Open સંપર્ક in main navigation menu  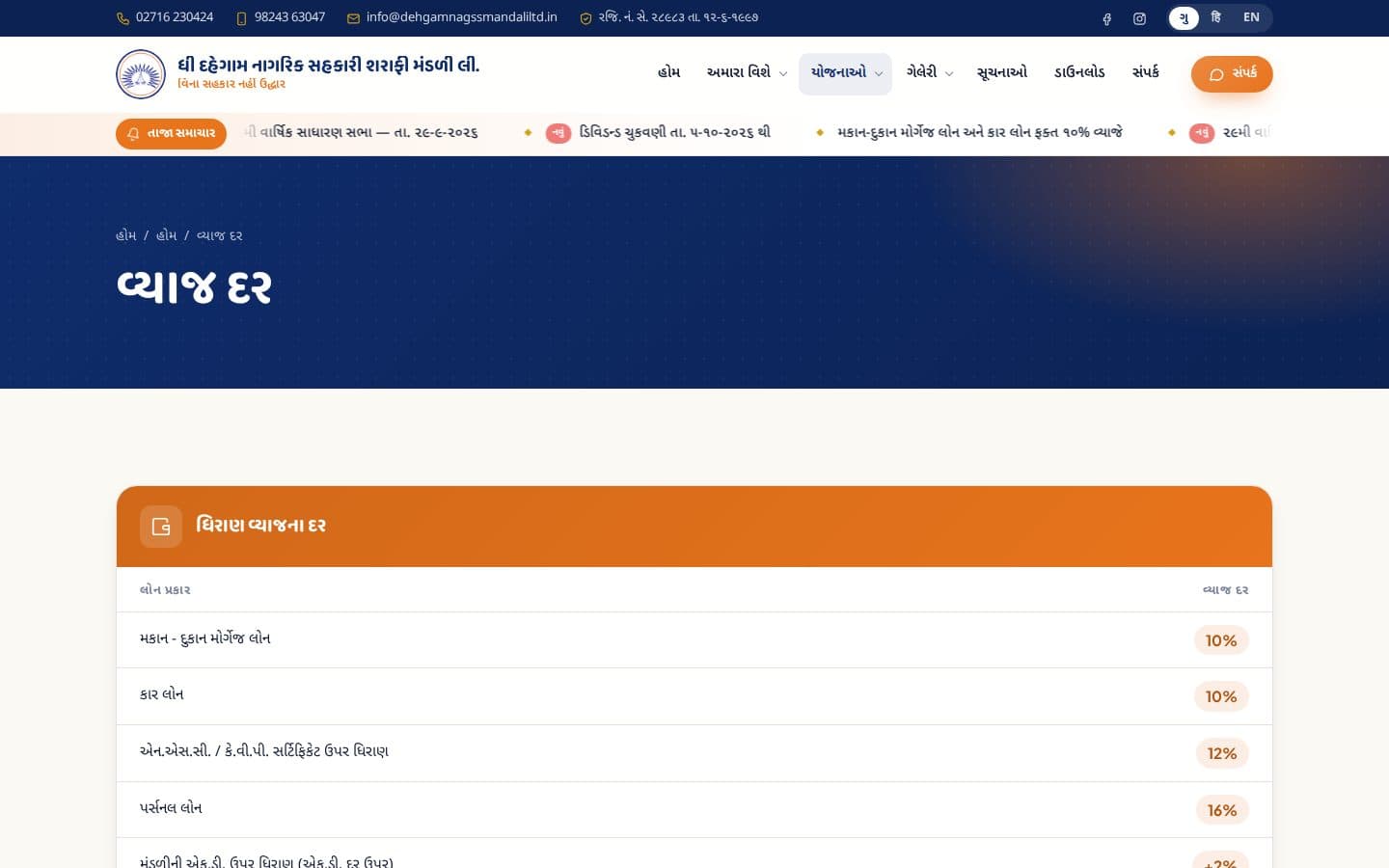click(1145, 73)
